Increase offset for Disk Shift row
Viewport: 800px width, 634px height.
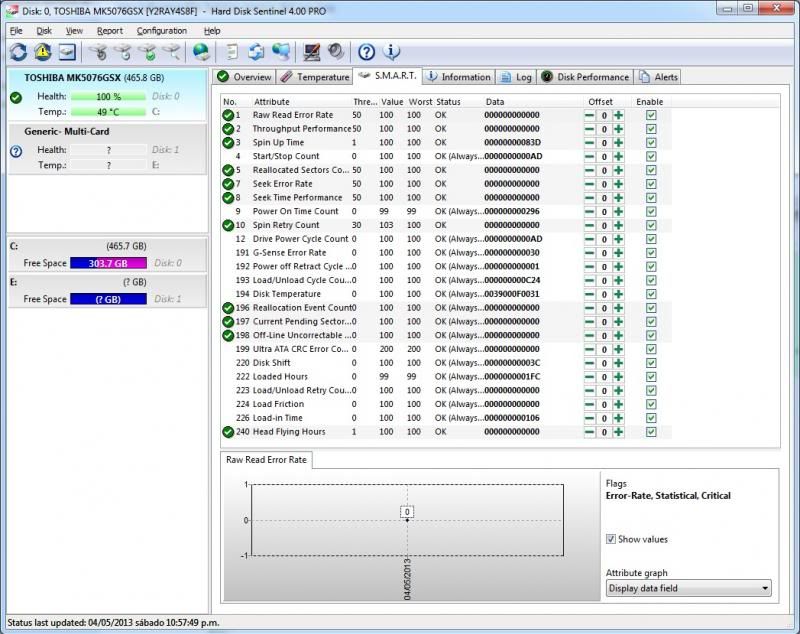click(618, 363)
